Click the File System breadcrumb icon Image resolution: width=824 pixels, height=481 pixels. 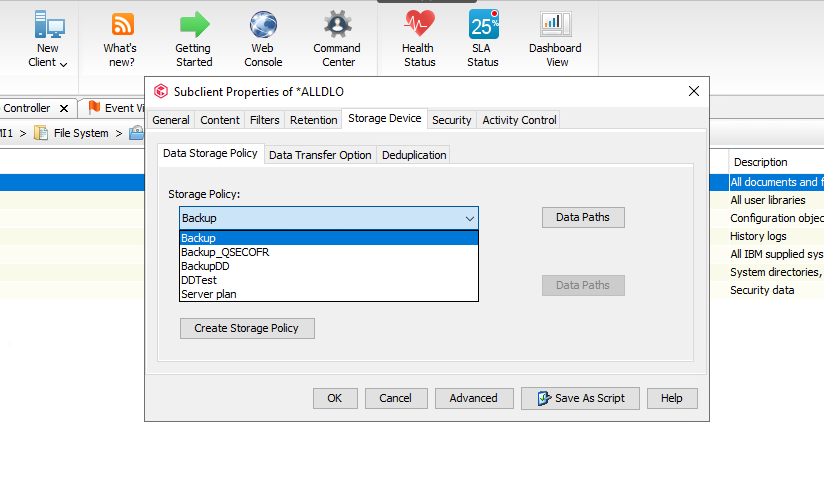pyautogui.click(x=40, y=133)
